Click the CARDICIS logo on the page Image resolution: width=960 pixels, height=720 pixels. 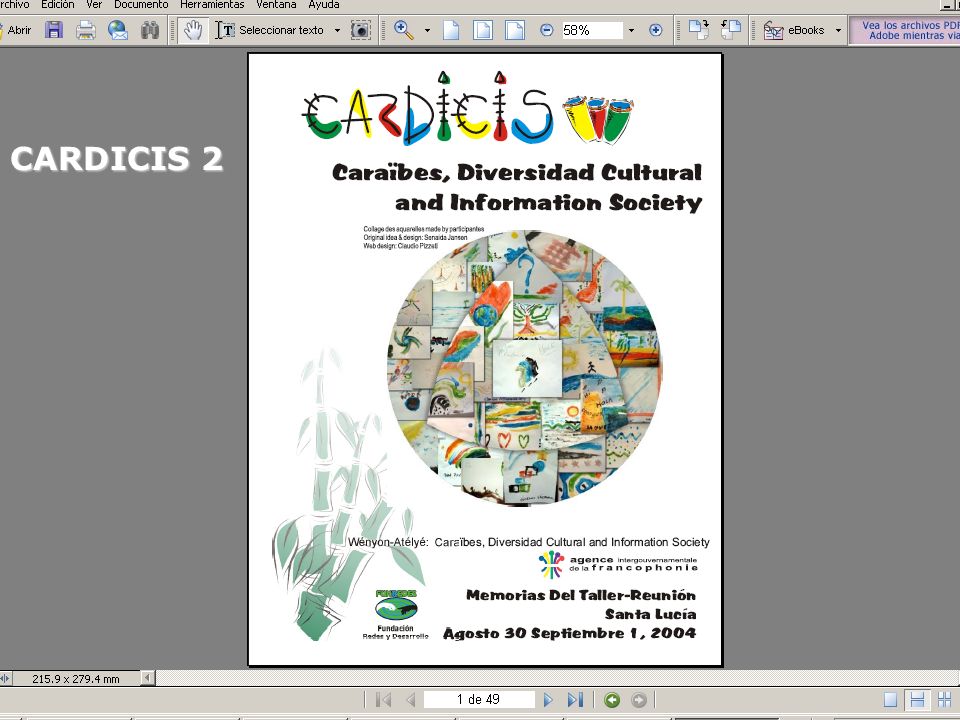[468, 108]
